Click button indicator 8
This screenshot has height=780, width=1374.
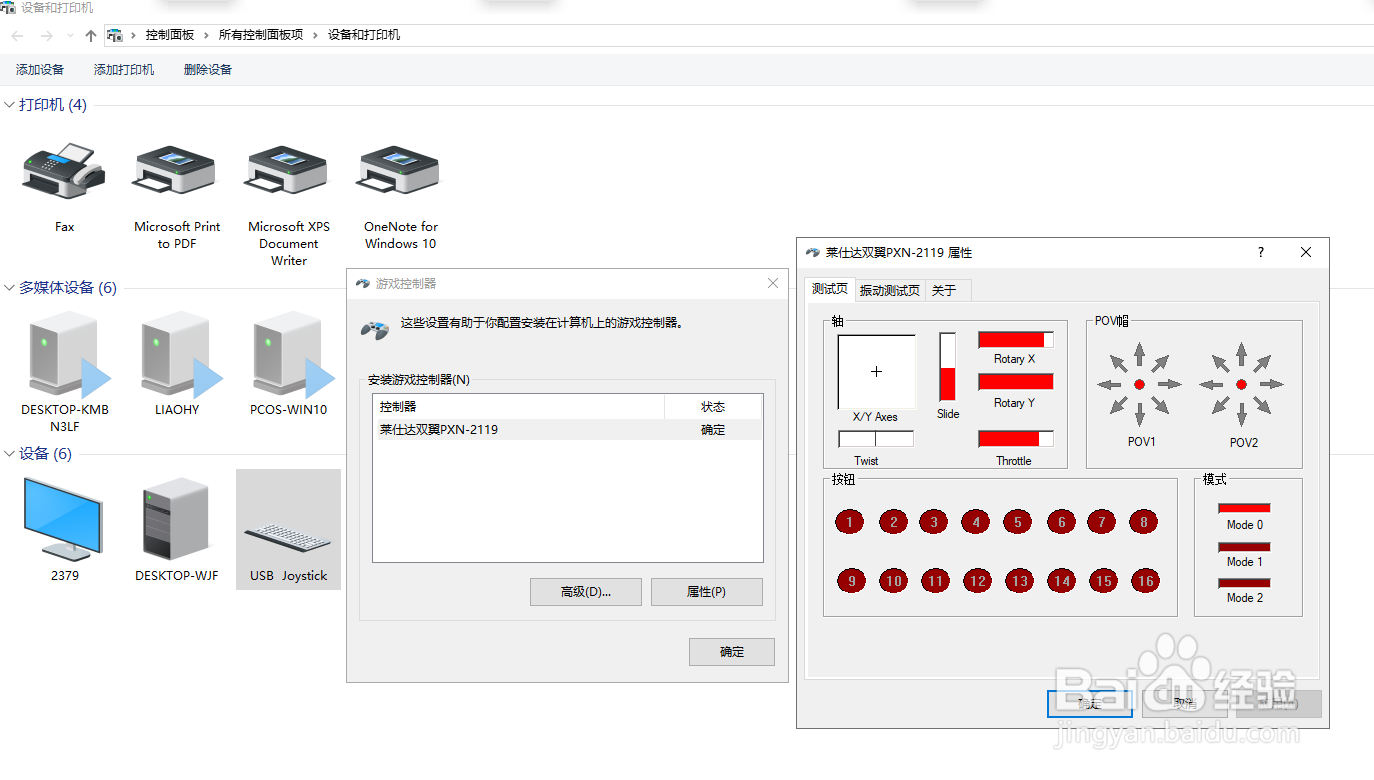tap(1143, 521)
